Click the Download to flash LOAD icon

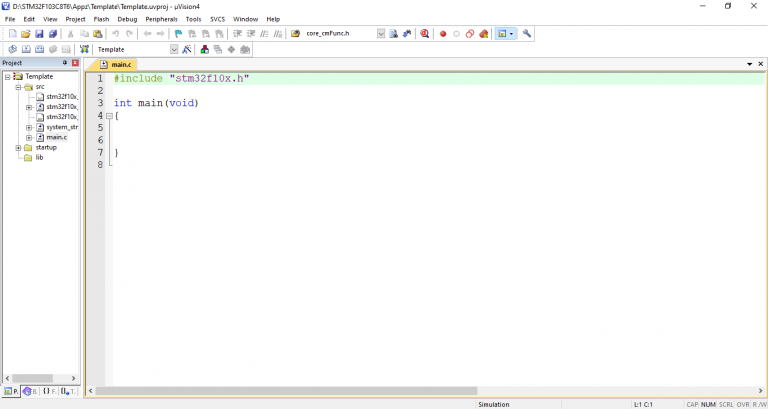pyautogui.click(x=84, y=49)
